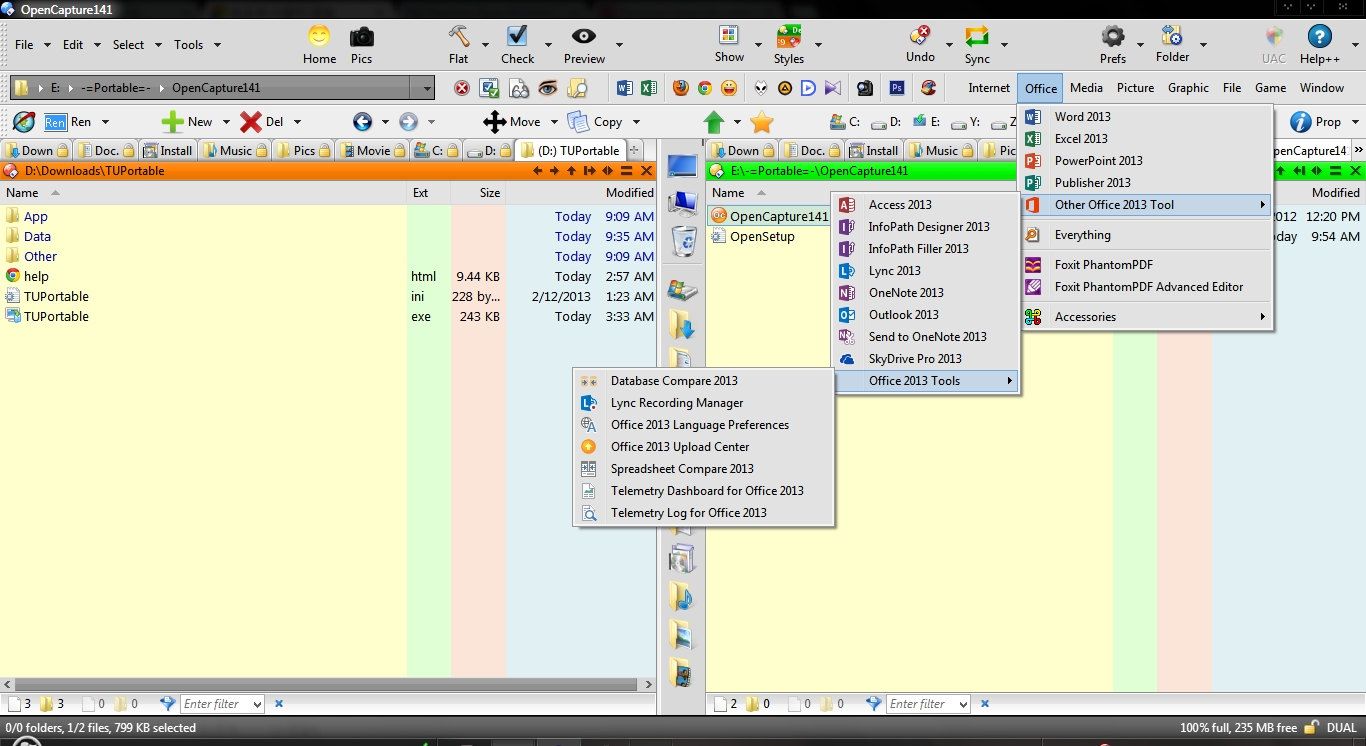Toggle the eye icon beside binoculars
The width and height of the screenshot is (1366, 746).
547,88
